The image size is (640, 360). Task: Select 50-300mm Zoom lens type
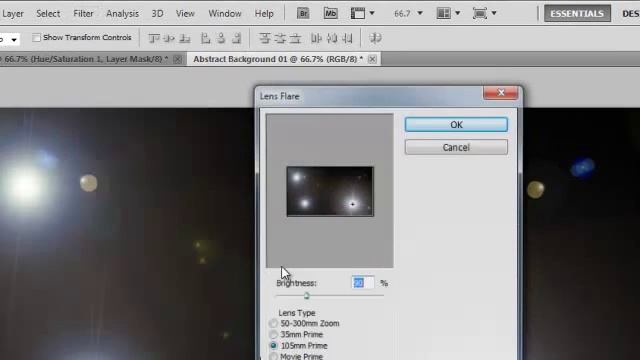point(273,323)
